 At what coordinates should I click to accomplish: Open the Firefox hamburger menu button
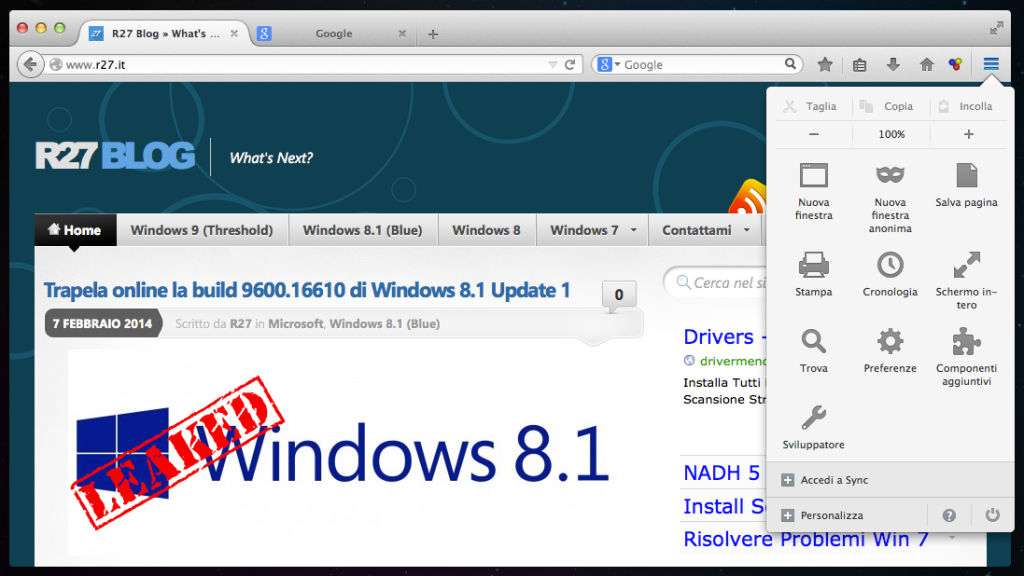pyautogui.click(x=991, y=64)
